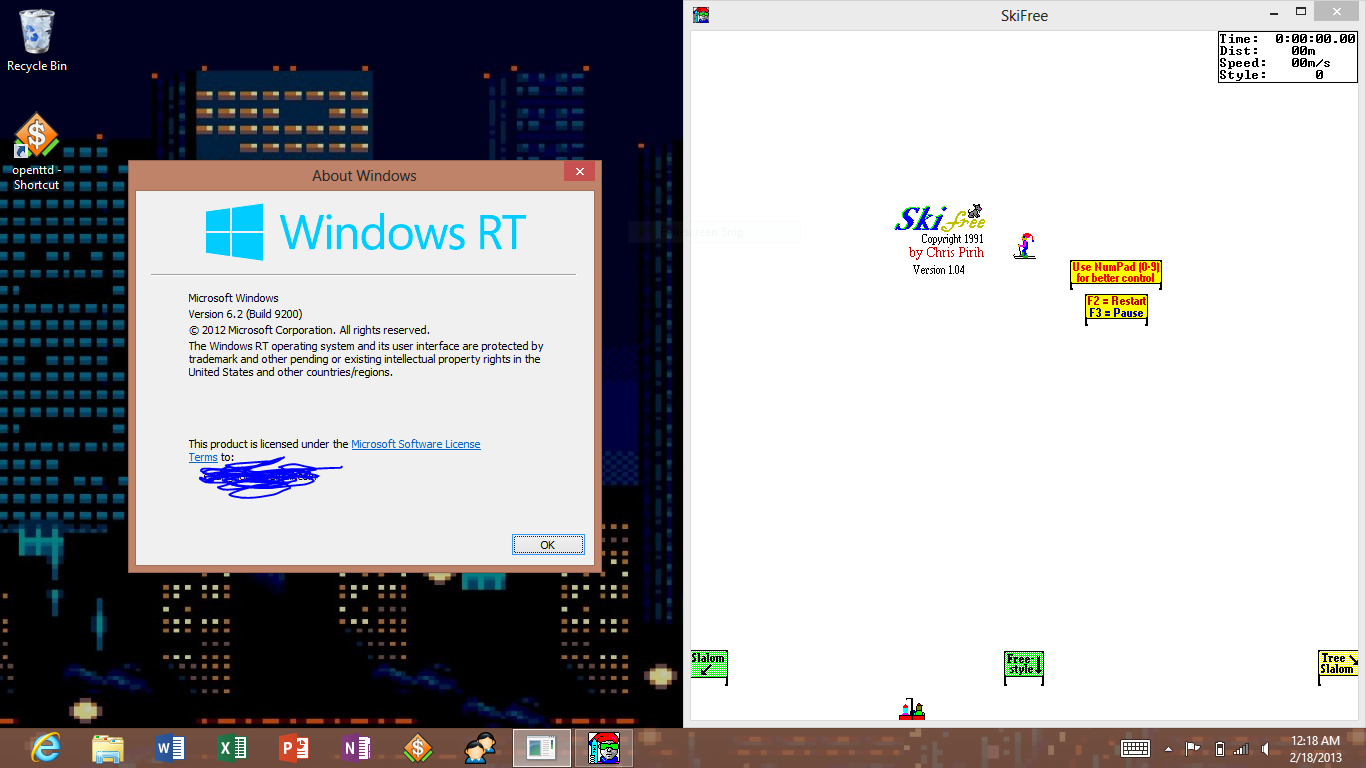Open the Action Center flag icon
This screenshot has height=768, width=1366.
pos(1193,748)
